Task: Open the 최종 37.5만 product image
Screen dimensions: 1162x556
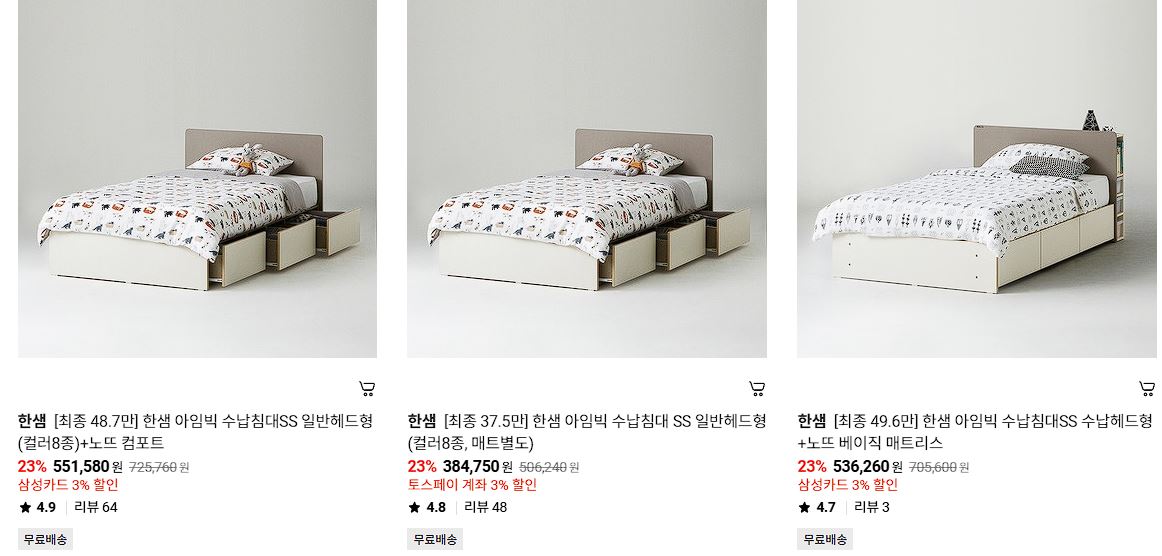Action: (587, 179)
